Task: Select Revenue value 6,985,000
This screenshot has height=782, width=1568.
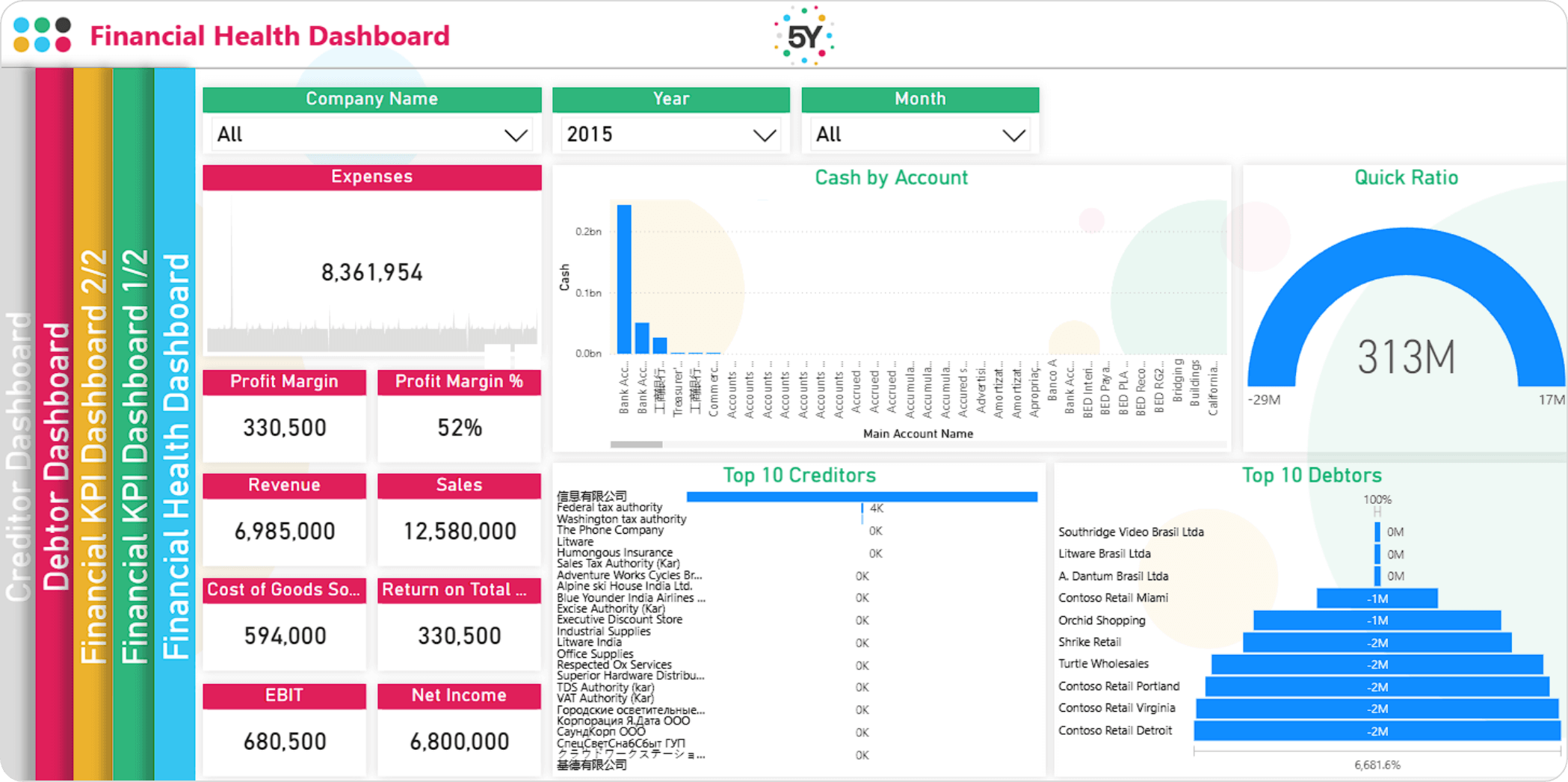Action: [285, 532]
